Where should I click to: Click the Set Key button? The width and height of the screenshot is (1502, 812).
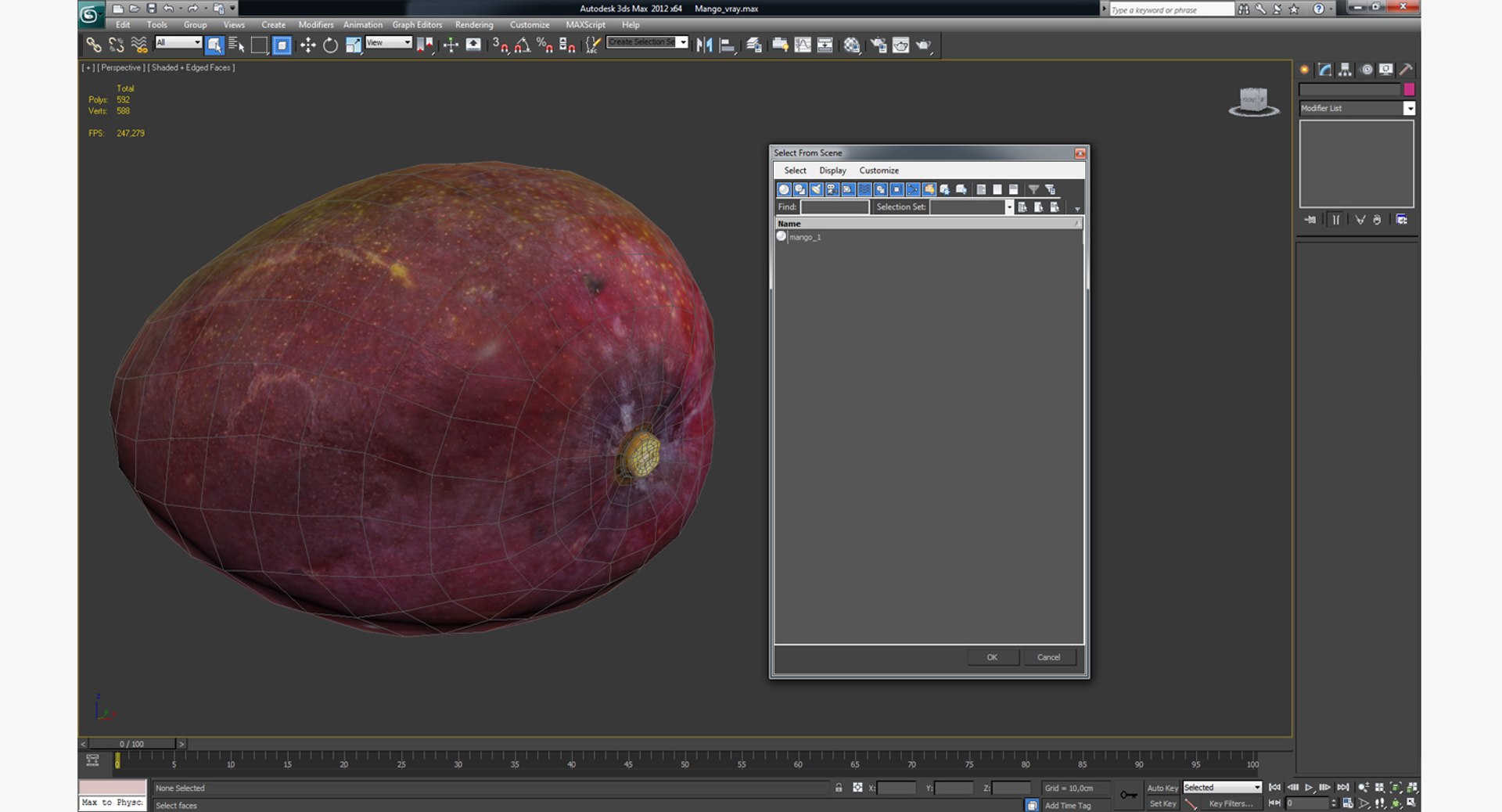click(x=1162, y=803)
